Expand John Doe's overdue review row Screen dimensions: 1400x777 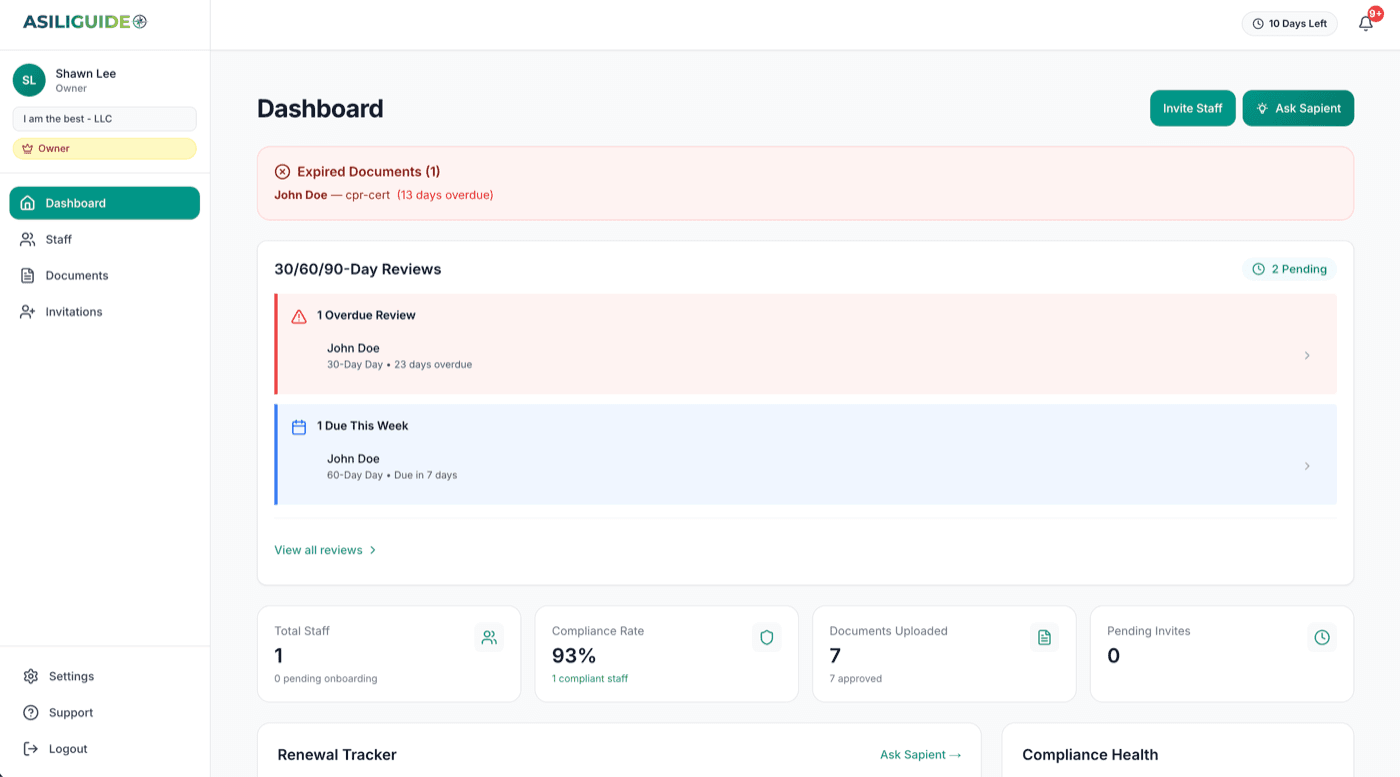(1307, 355)
